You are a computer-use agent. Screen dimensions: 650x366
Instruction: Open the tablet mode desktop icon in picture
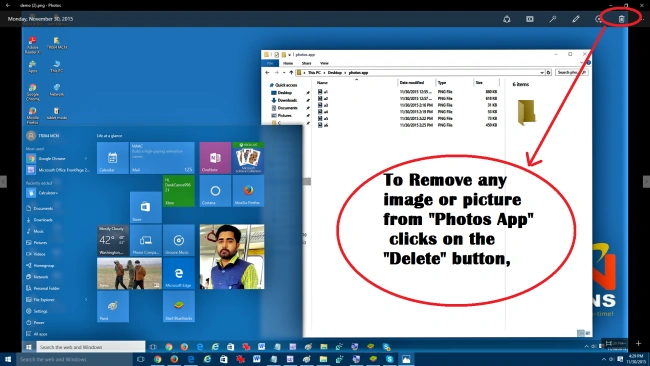[x=57, y=114]
